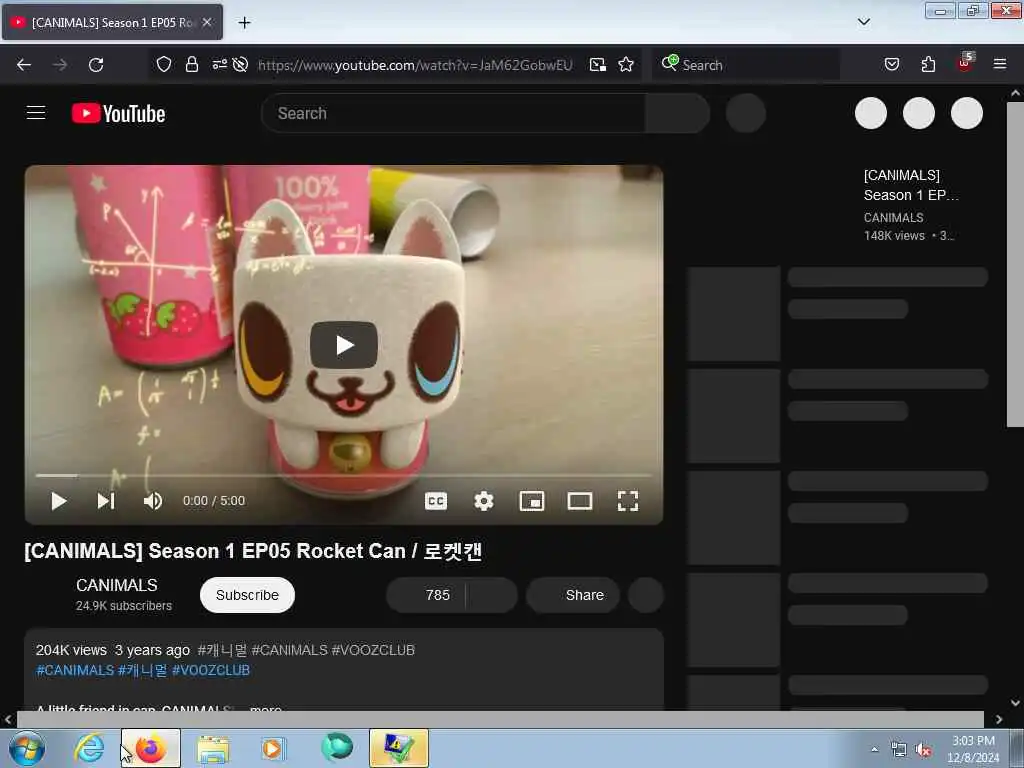Click the blue #CANIMALS hashtag link

coord(75,670)
